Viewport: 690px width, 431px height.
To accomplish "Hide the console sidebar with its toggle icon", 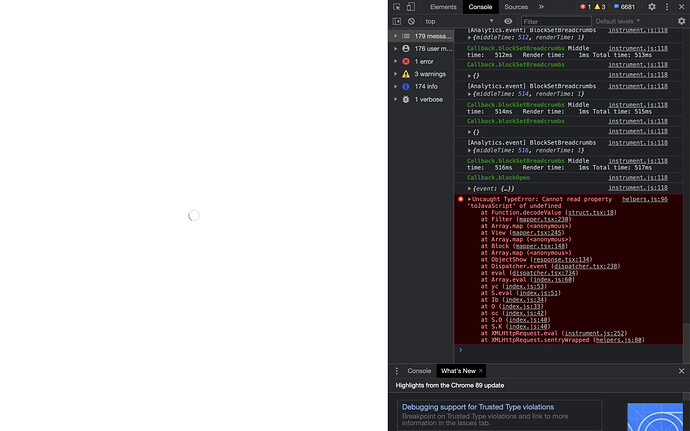I will click(396, 21).
